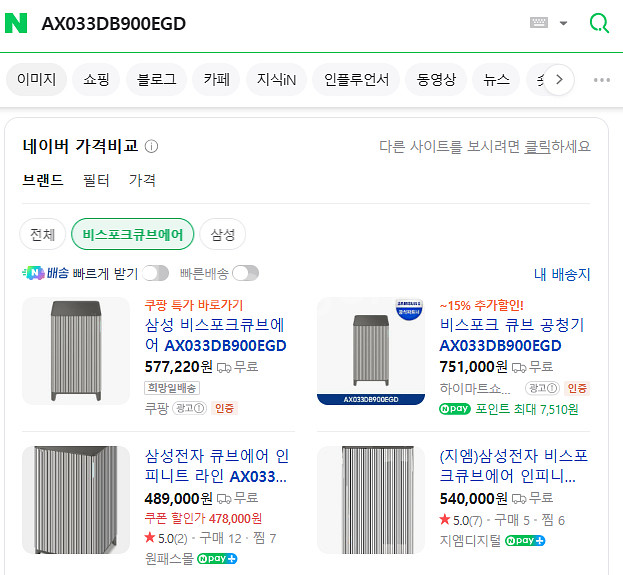
Task: Click the 희망일배송 badge
Action: pos(172,388)
